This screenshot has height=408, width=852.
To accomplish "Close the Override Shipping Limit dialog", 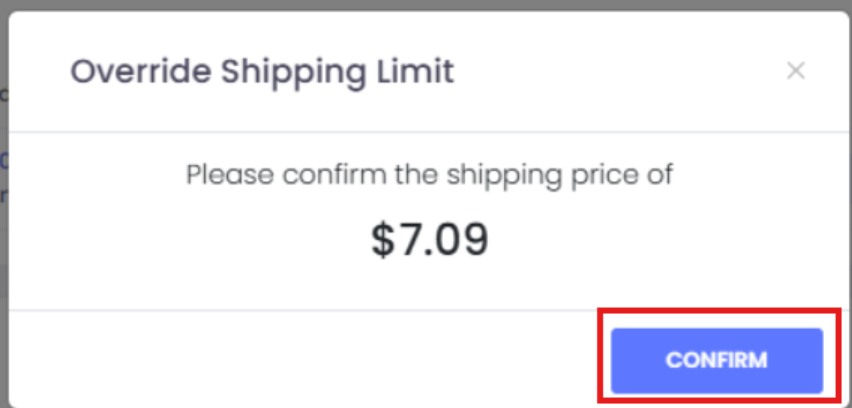I will (x=795, y=71).
